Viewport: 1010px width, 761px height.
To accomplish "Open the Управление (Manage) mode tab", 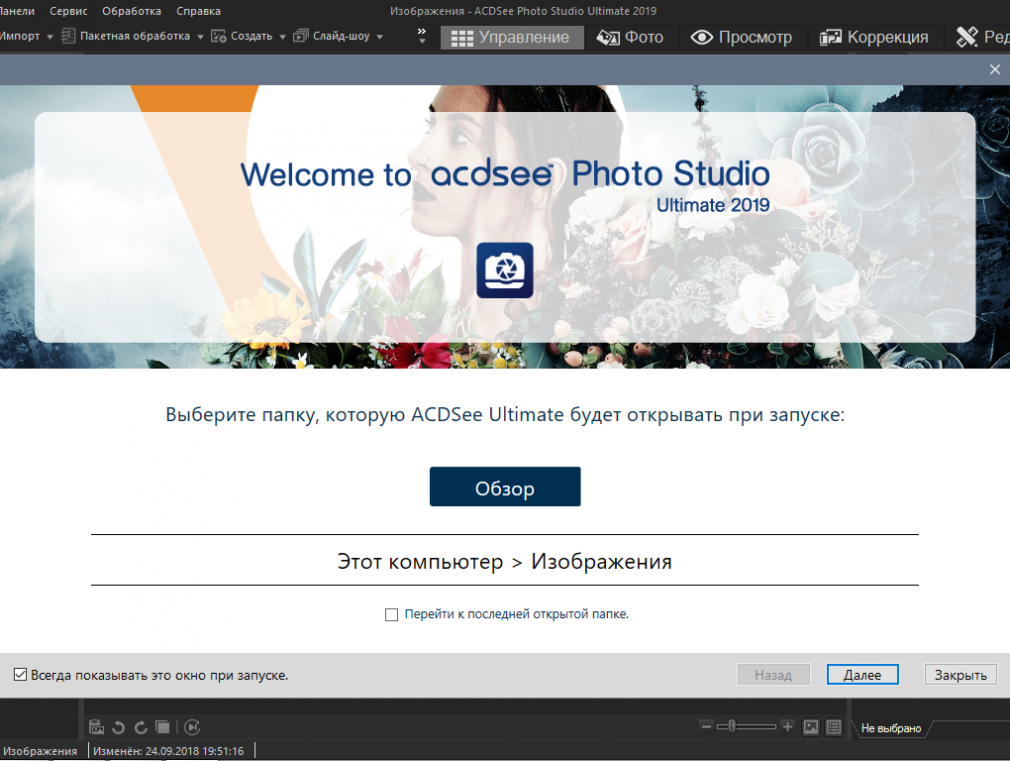I will [x=512, y=37].
